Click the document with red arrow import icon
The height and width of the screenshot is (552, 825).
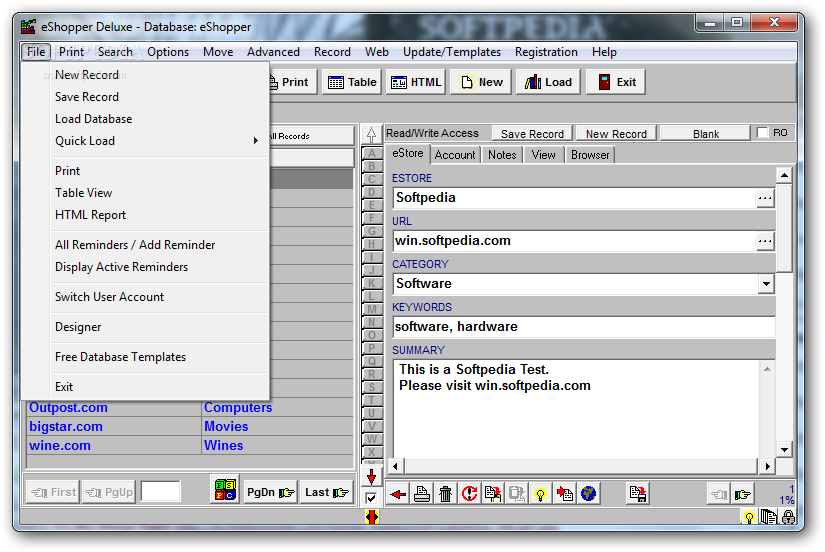tap(565, 494)
